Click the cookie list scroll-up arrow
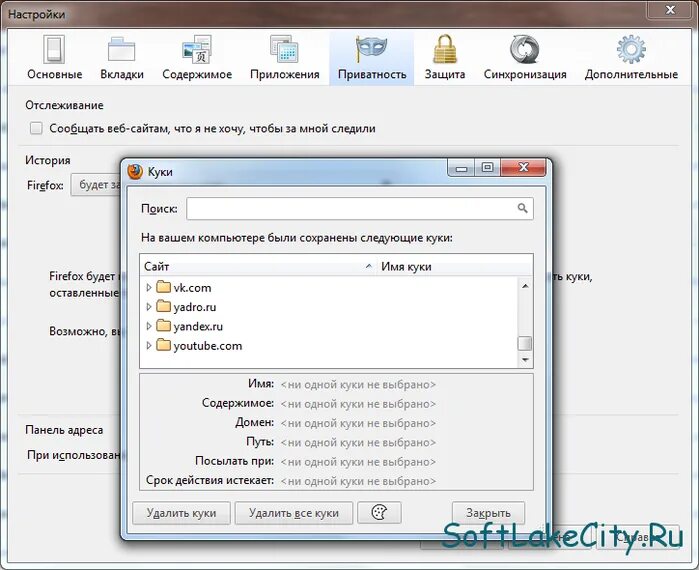The width and height of the screenshot is (699, 570). point(525,286)
